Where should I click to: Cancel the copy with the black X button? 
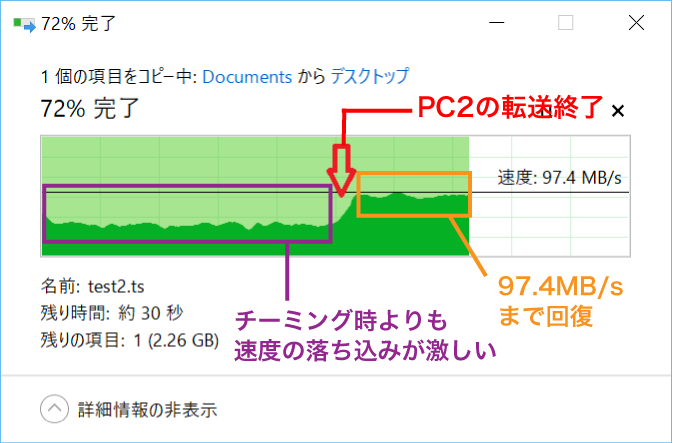click(618, 110)
